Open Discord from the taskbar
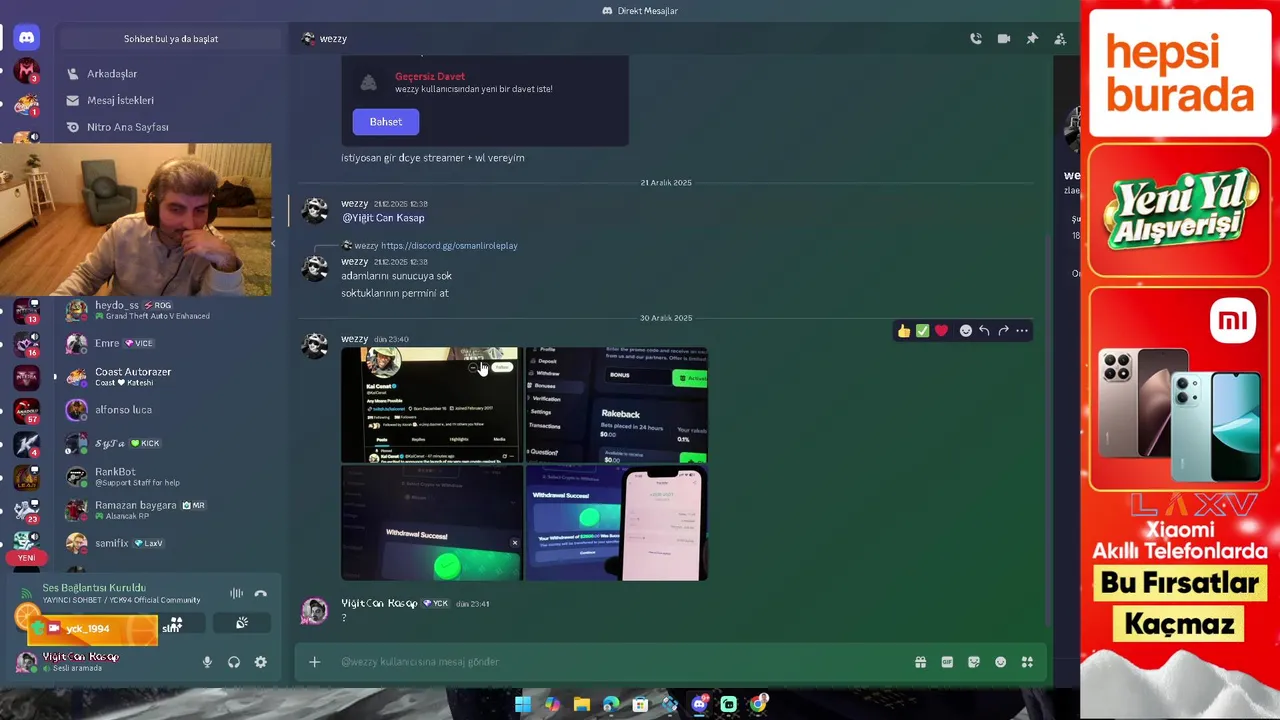 699,705
